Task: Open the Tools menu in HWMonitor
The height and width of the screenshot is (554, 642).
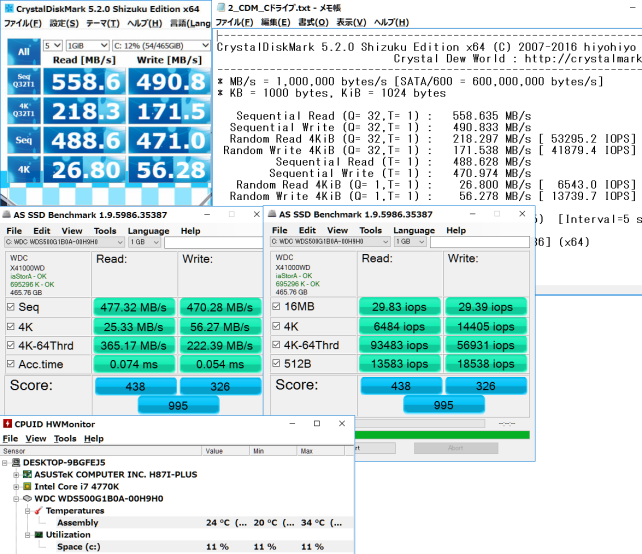Action: coord(65,438)
